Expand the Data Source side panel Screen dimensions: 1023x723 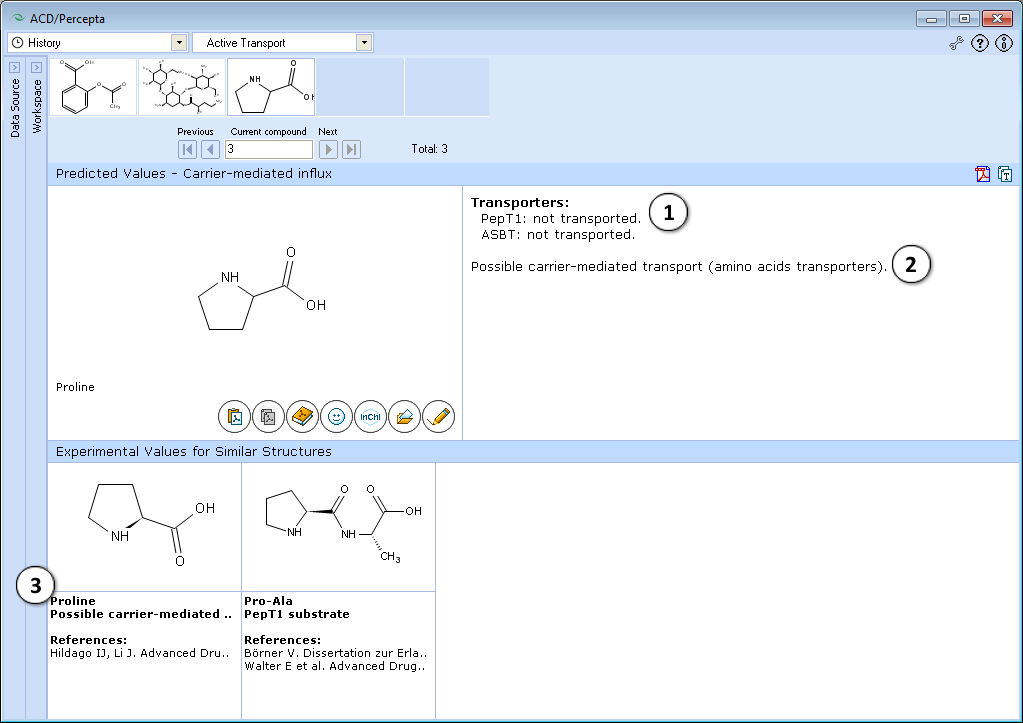point(14,67)
